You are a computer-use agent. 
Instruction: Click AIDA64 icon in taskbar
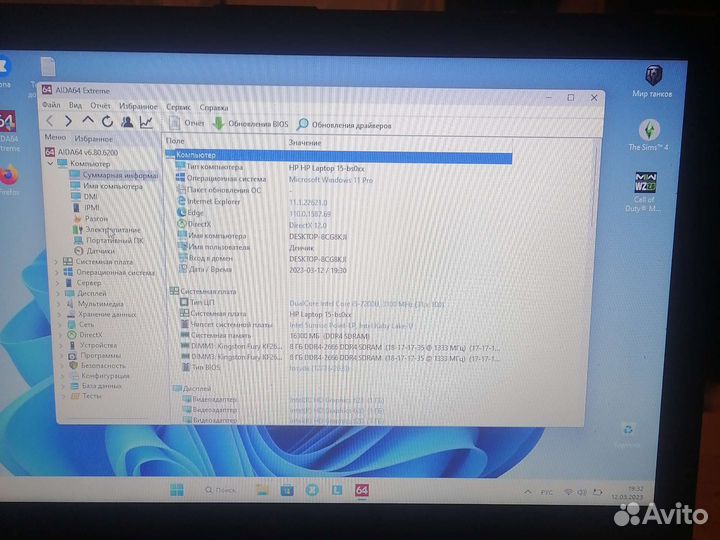pyautogui.click(x=362, y=490)
